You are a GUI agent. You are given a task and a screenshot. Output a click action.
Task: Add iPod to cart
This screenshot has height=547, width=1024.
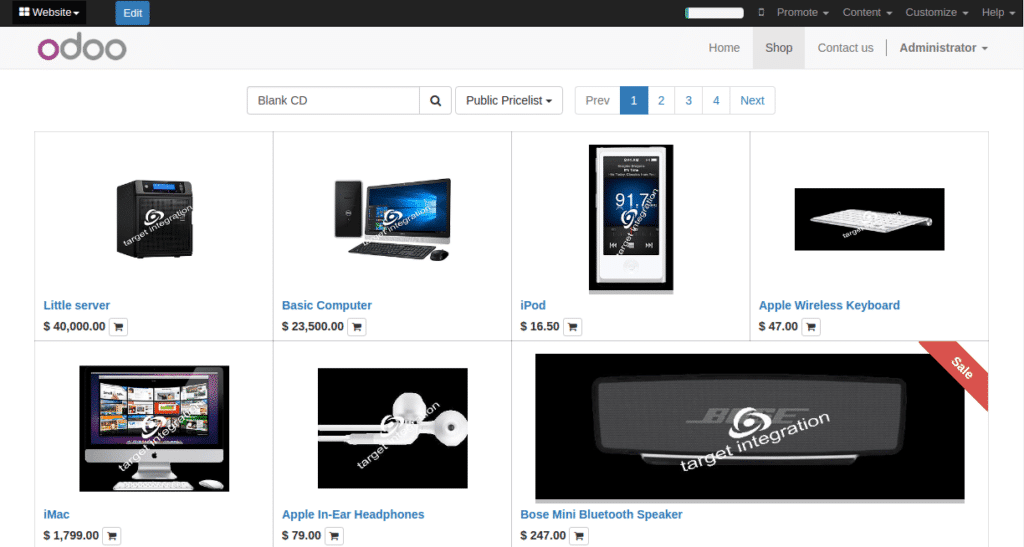572,326
